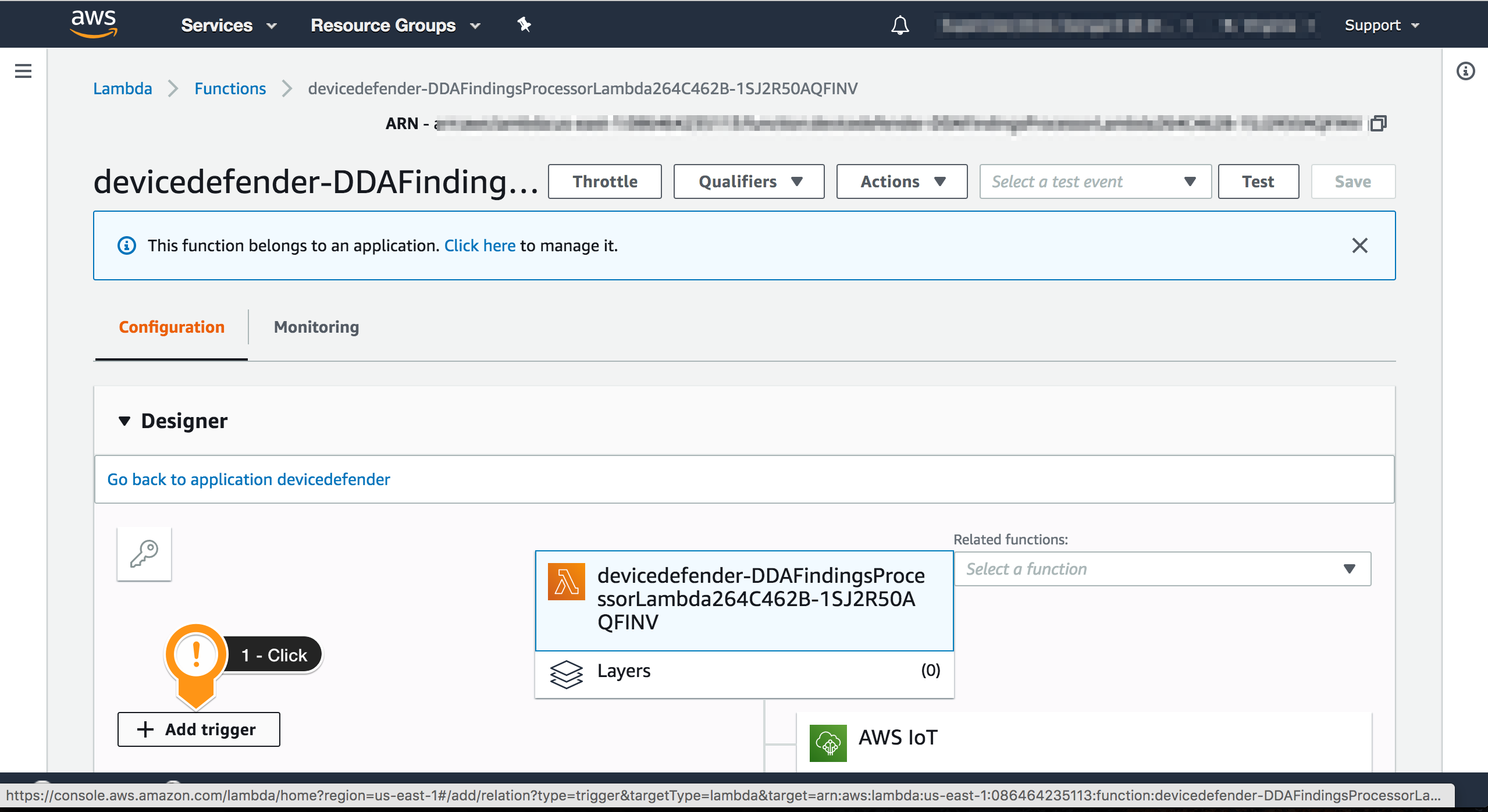
Task: Click the Save button
Action: click(x=1353, y=181)
